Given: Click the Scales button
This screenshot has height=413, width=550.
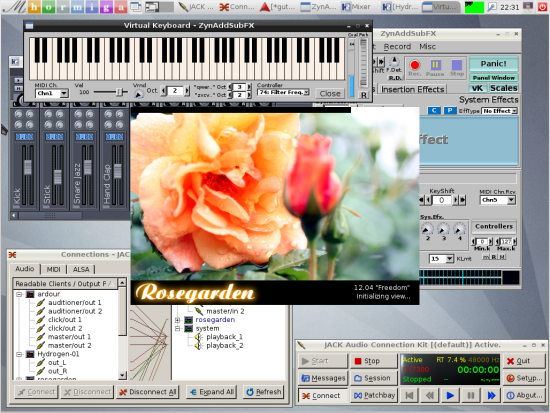Looking at the screenshot, I should tap(504, 88).
